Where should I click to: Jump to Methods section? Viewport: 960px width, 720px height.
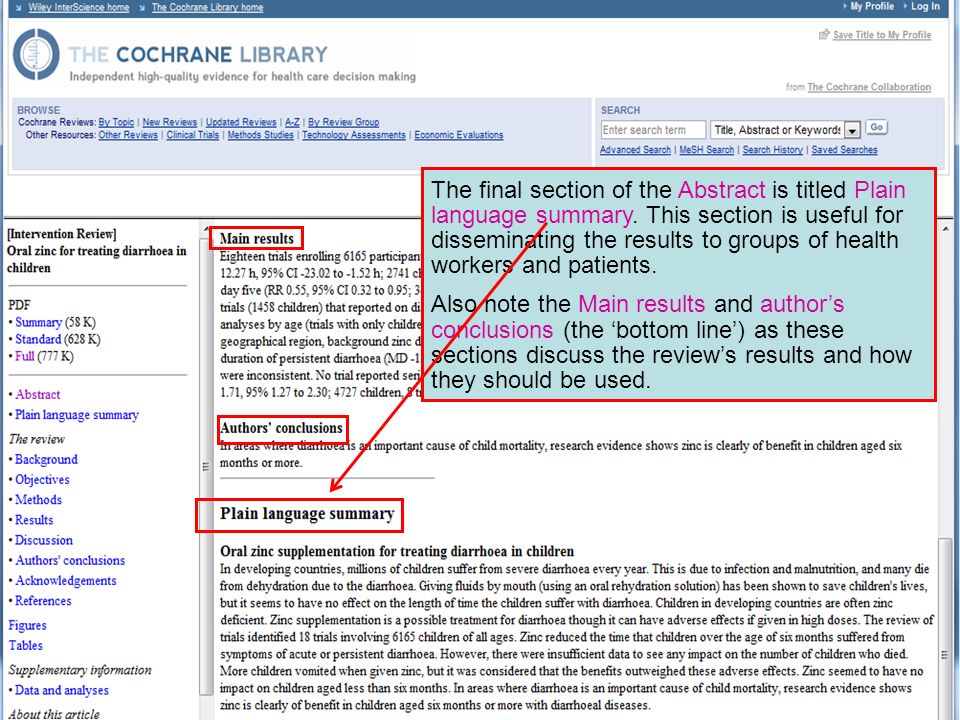[x=38, y=500]
